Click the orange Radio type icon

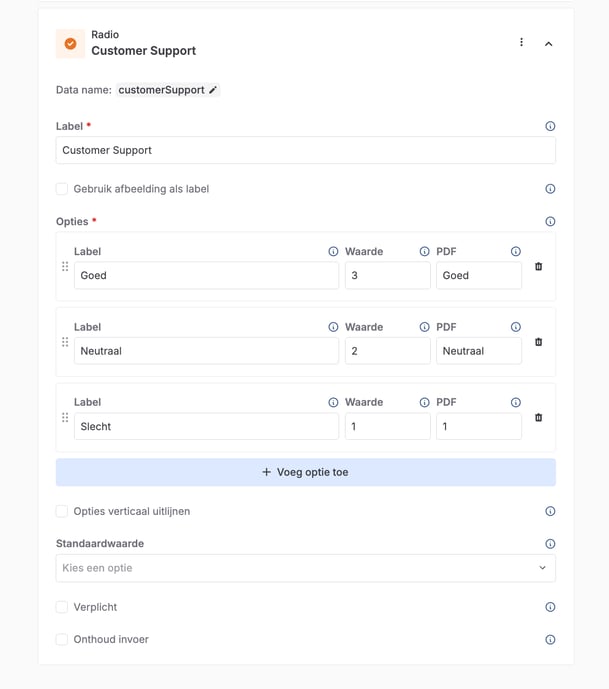click(x=70, y=44)
